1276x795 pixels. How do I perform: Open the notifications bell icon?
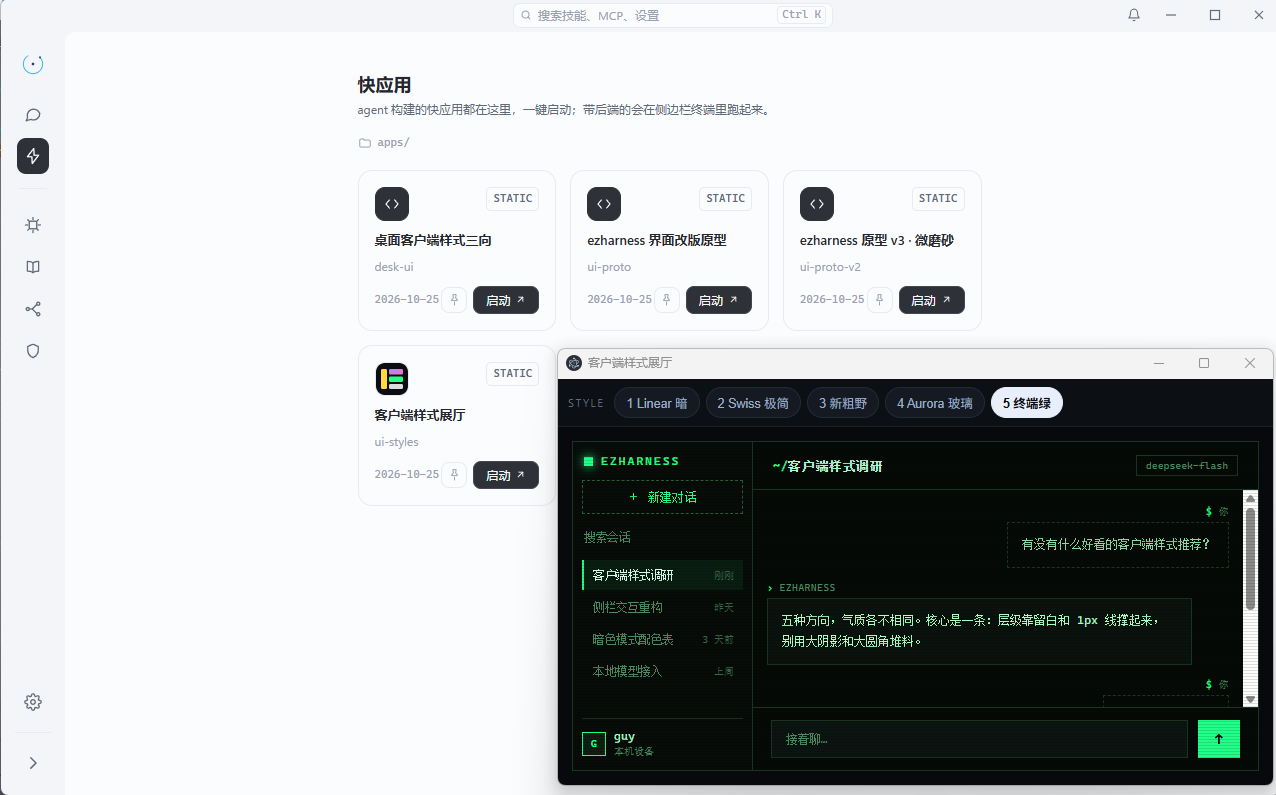point(1134,15)
